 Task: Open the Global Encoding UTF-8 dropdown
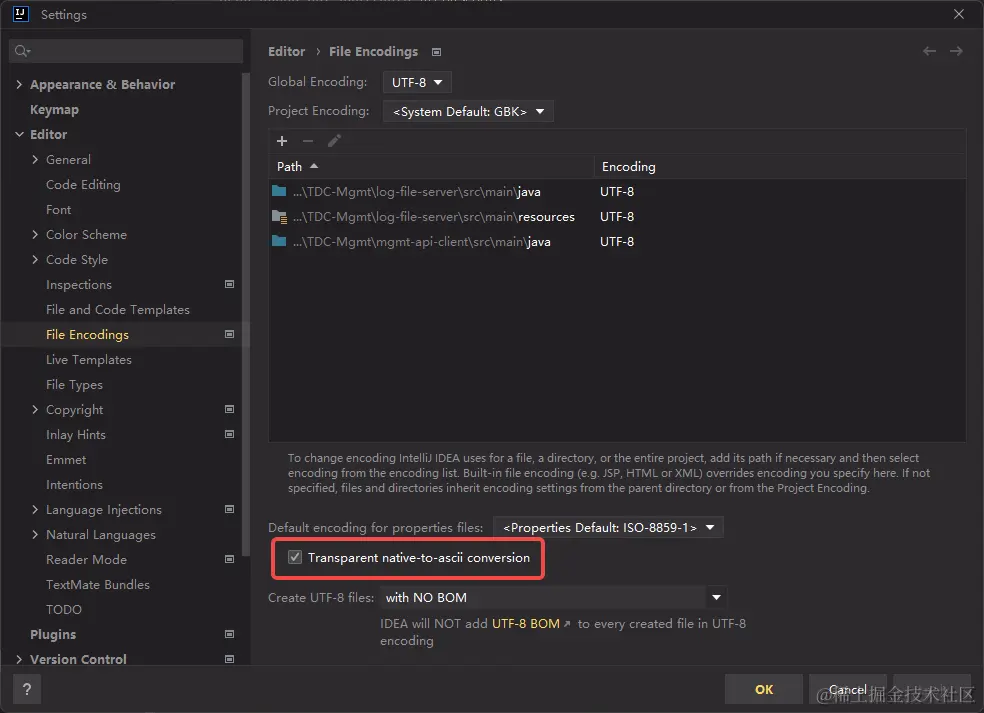coord(417,82)
